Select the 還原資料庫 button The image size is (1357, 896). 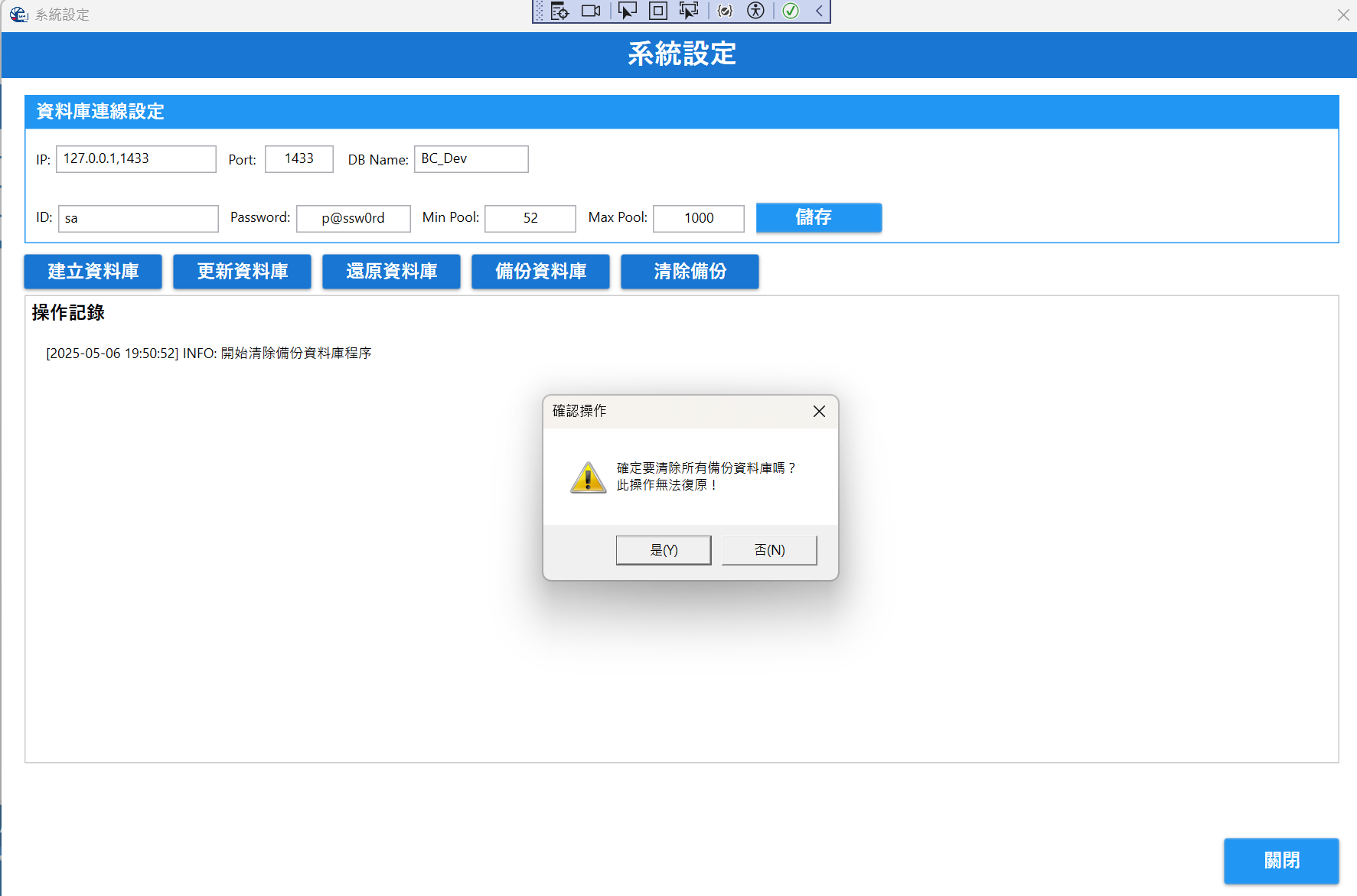coord(391,272)
